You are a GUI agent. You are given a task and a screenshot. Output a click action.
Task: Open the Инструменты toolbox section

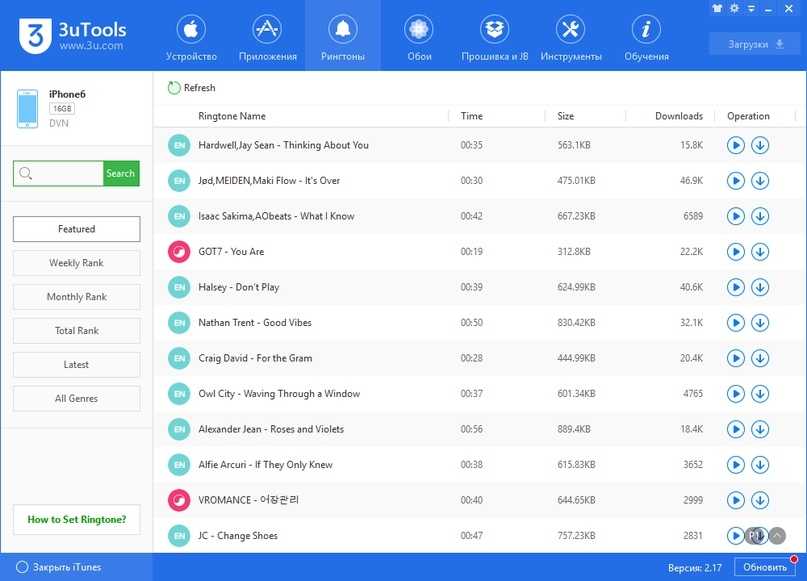click(x=570, y=38)
